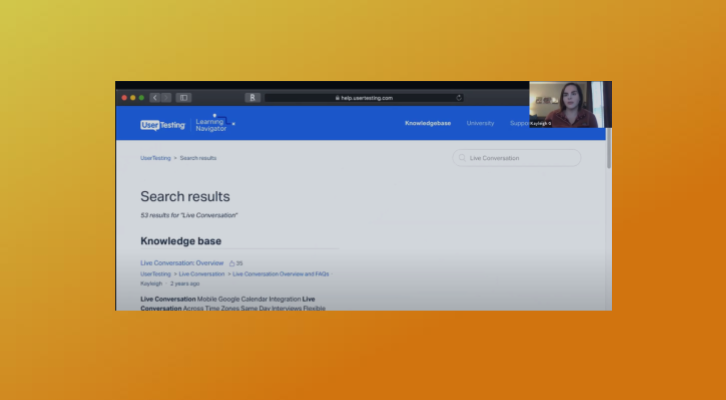Viewport: 726px width, 400px height.
Task: Follow UserTesting breadcrumb under the article title
Action: 156,274
